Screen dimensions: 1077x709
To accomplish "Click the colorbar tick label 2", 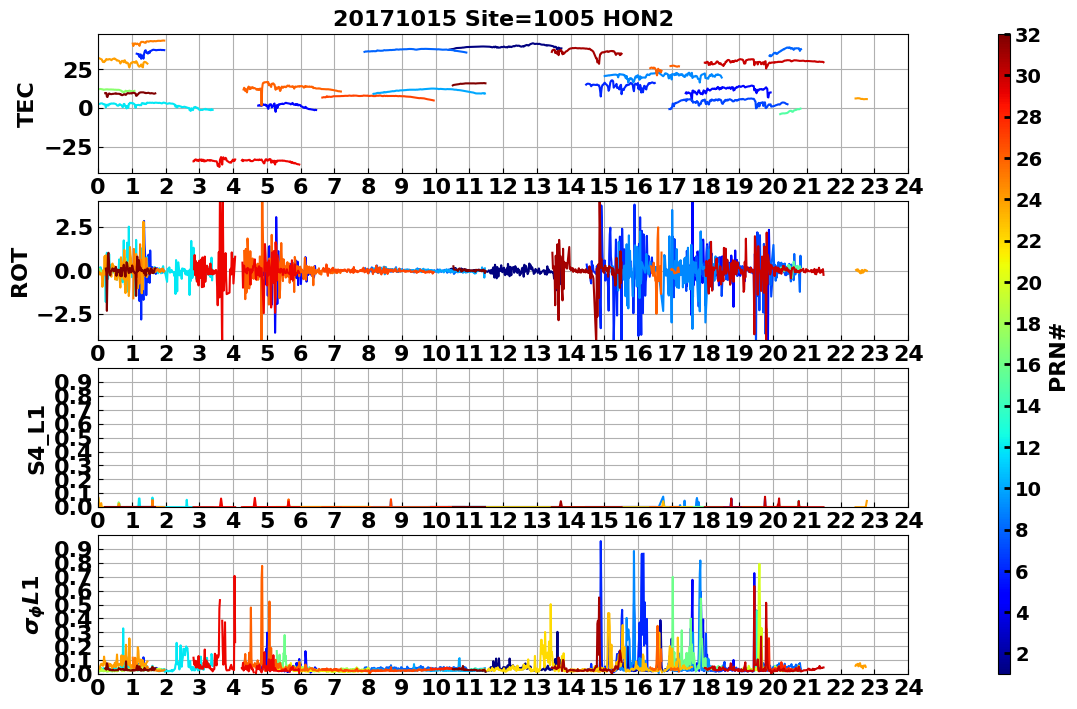I will (x=1022, y=653).
